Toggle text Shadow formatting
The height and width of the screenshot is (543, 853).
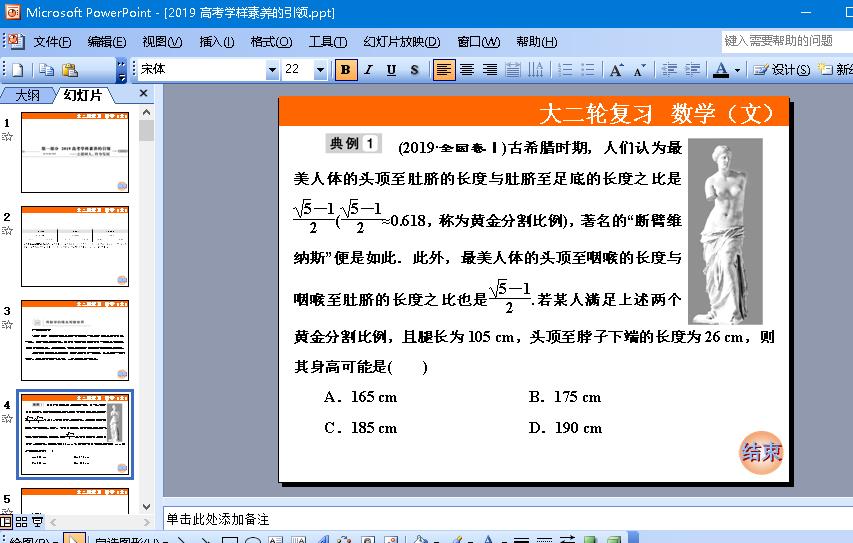pyautogui.click(x=415, y=70)
